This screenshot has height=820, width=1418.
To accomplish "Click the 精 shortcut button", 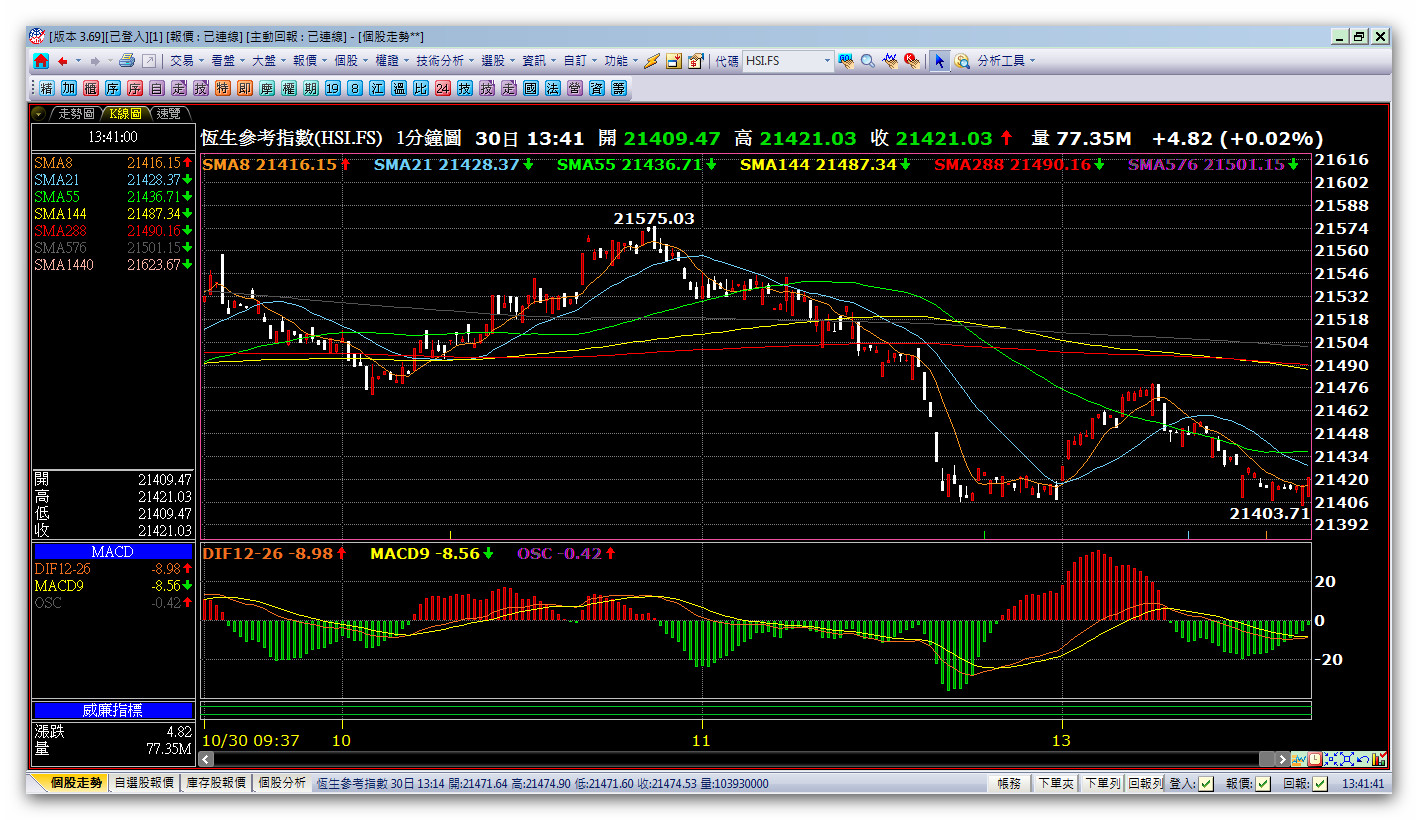I will [x=47, y=88].
